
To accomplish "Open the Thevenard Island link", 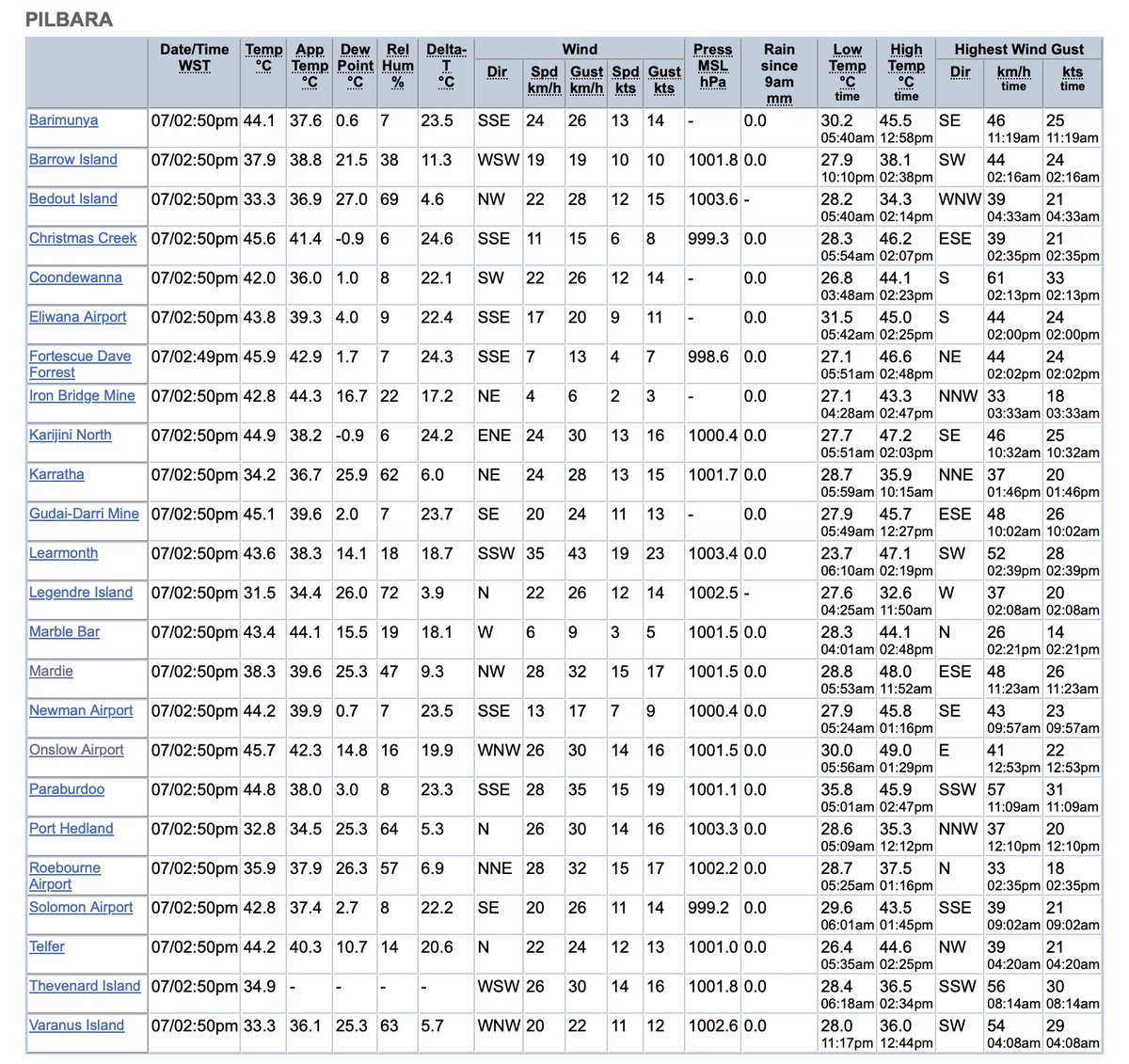I will [85, 987].
